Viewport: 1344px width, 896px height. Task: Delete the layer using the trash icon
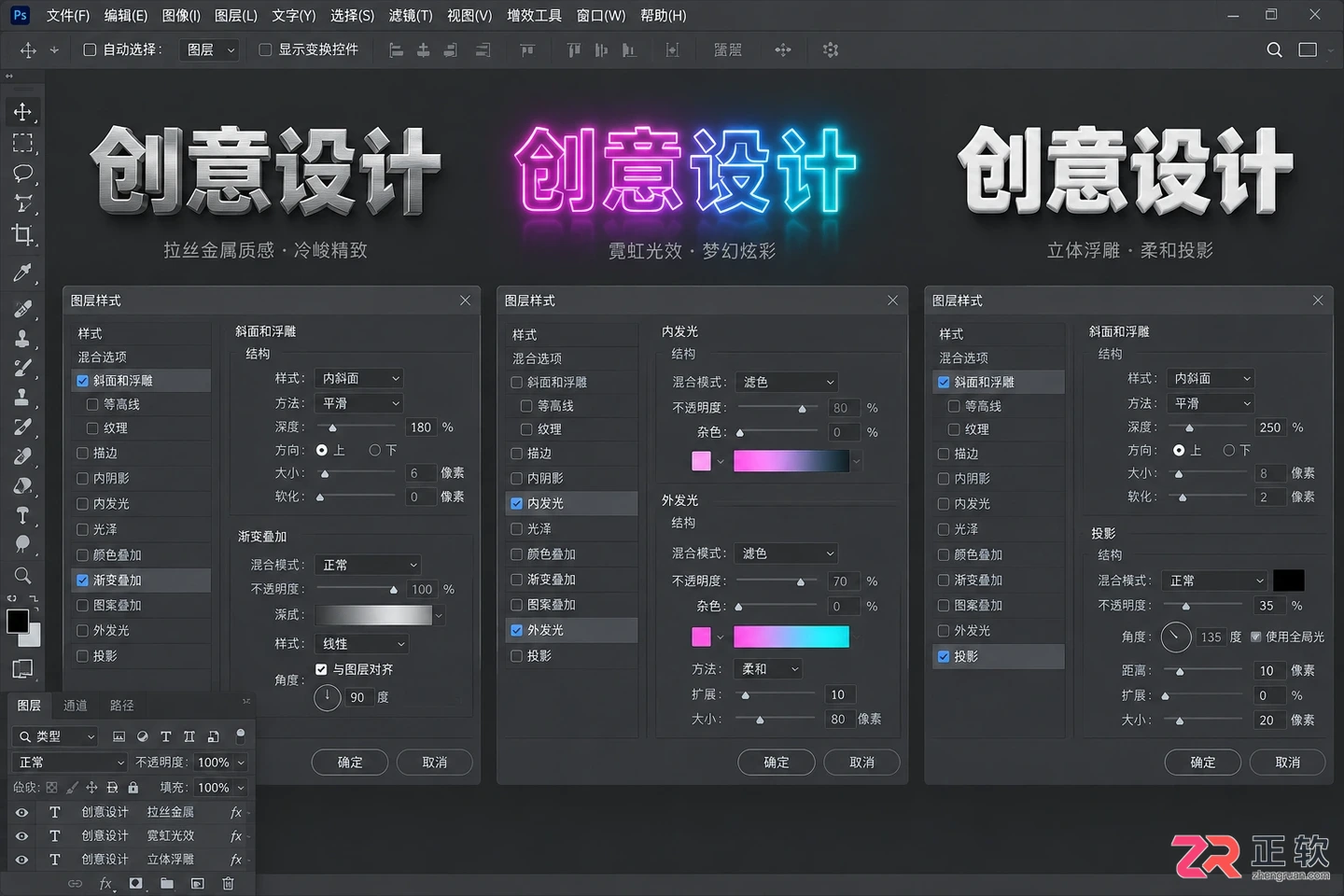coord(228,883)
